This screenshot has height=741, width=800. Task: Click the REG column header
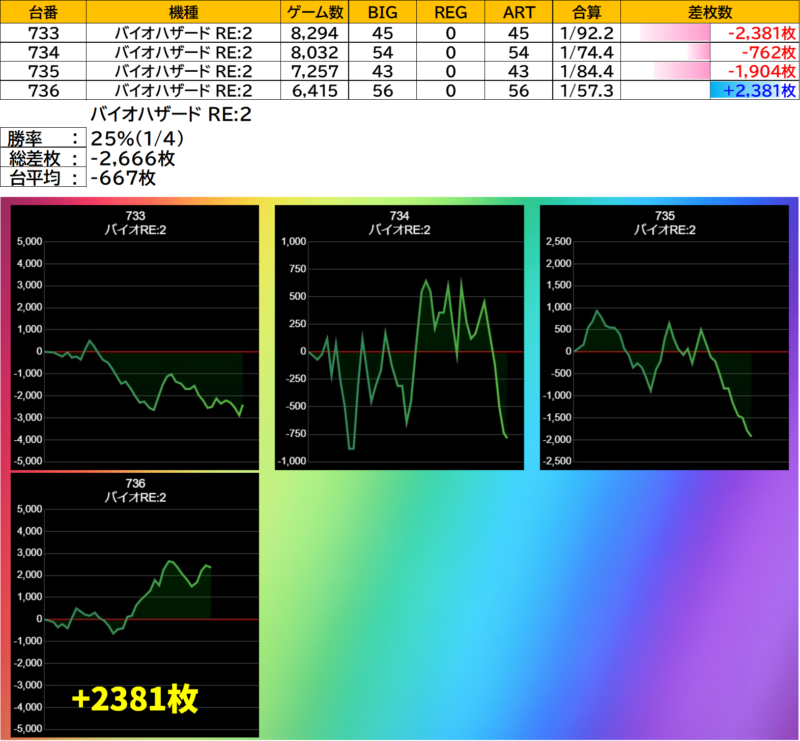(450, 12)
